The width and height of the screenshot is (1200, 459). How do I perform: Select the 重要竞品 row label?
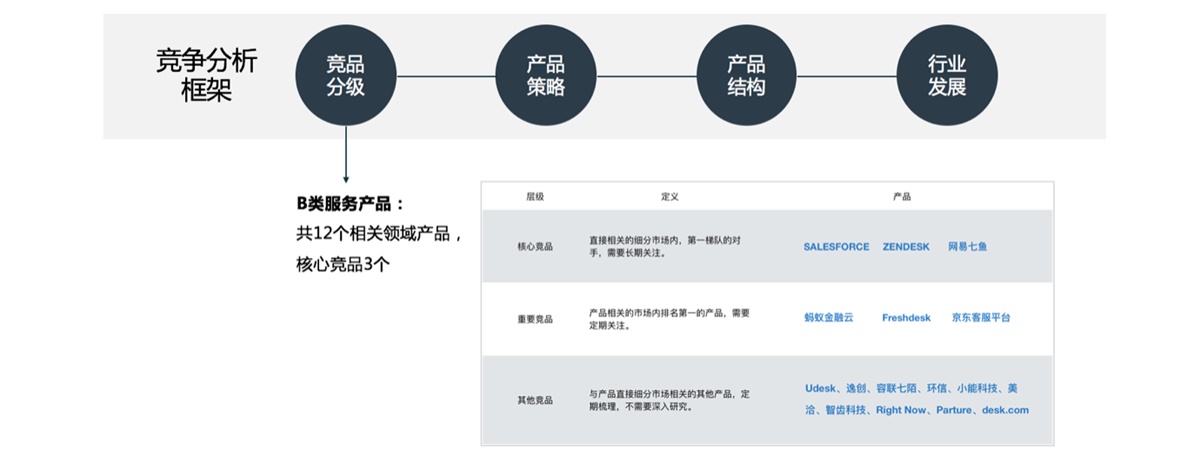tap(535, 319)
